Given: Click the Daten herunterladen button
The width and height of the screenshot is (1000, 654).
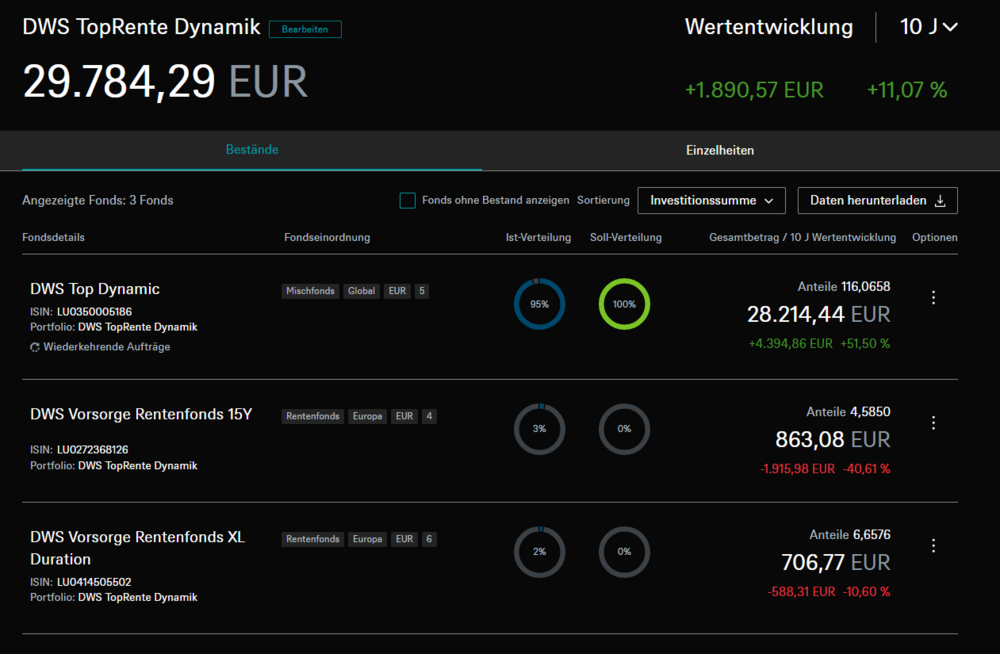Looking at the screenshot, I should [878, 200].
